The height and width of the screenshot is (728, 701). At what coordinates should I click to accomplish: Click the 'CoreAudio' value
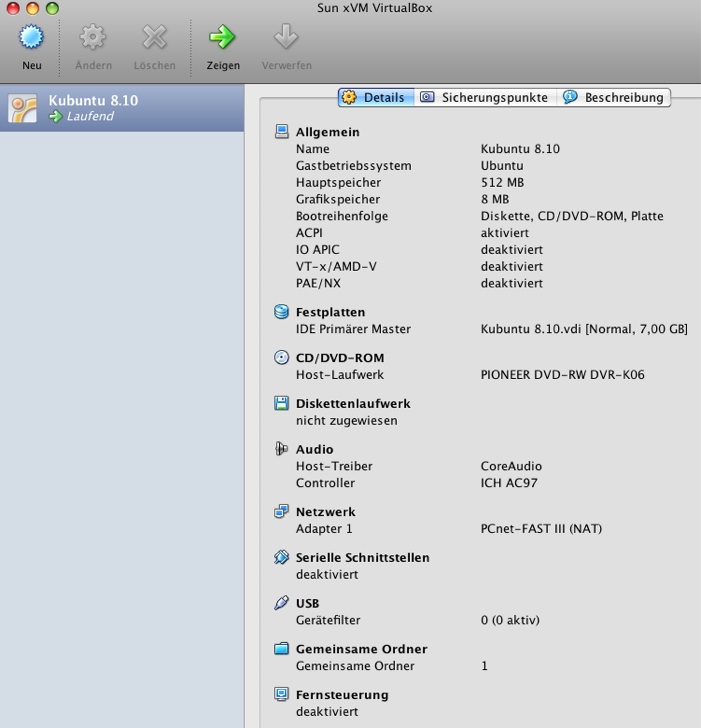pyautogui.click(x=511, y=466)
